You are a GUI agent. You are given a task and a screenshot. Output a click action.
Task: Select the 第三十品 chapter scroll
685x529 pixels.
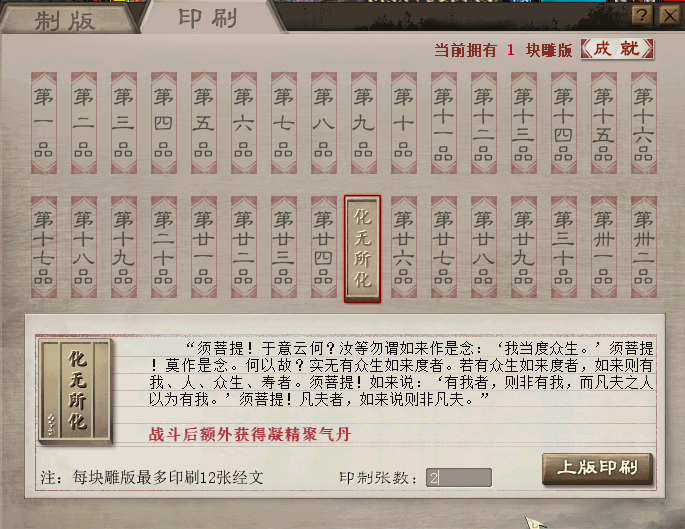point(564,247)
